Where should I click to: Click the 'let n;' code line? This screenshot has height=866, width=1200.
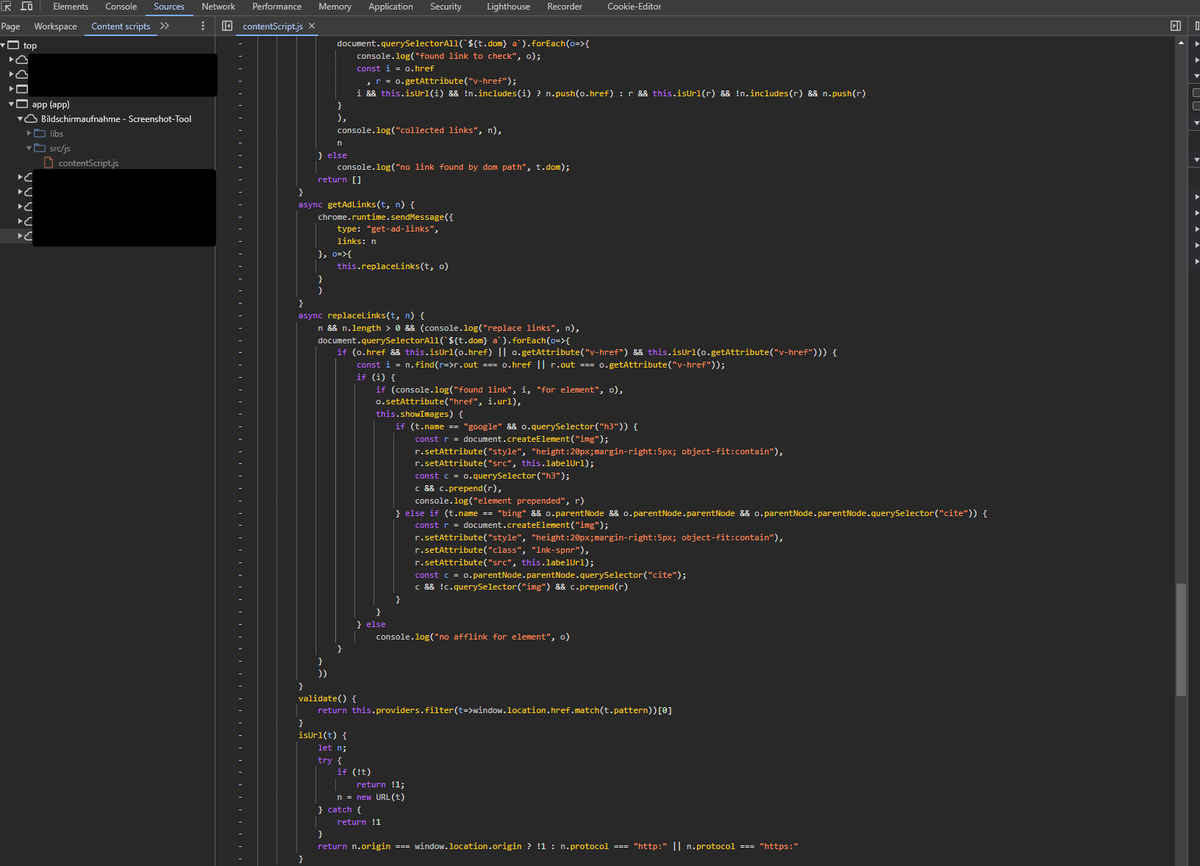(331, 747)
